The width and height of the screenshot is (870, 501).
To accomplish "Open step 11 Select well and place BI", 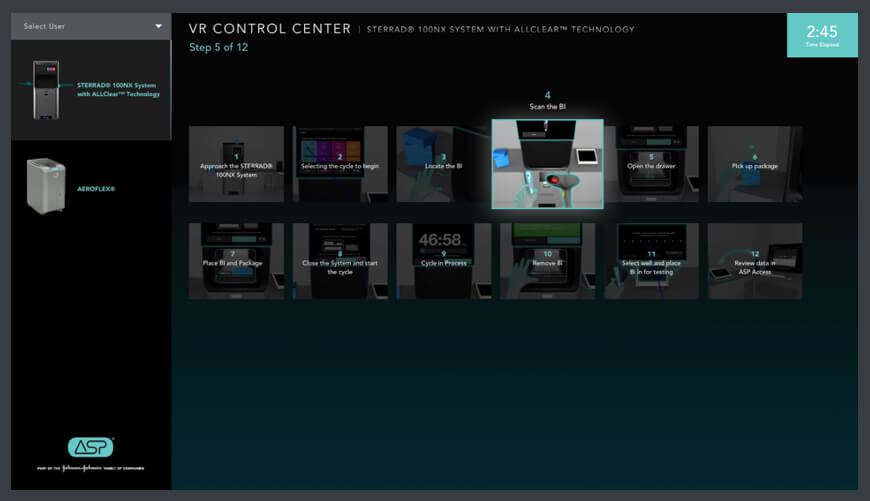I will point(651,261).
